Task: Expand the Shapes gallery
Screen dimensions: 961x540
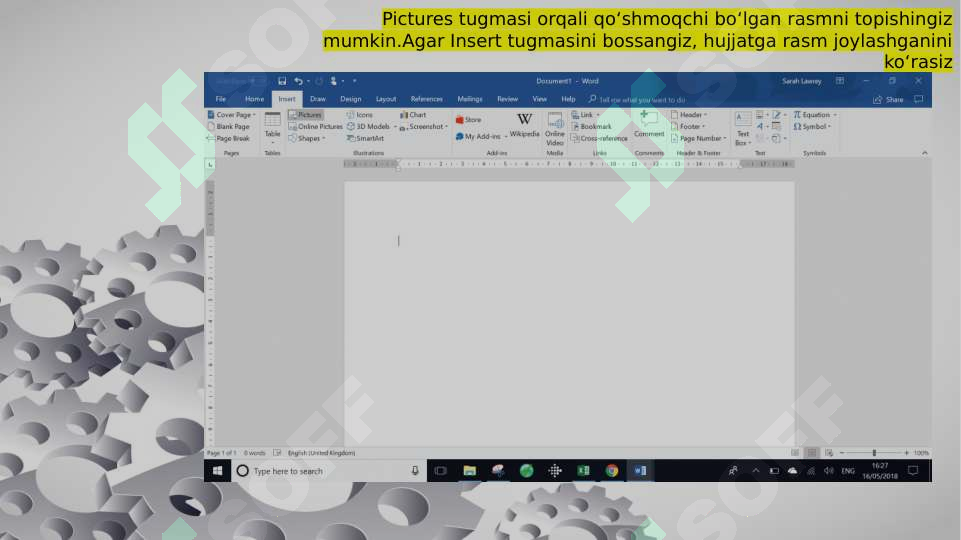Action: pos(306,139)
